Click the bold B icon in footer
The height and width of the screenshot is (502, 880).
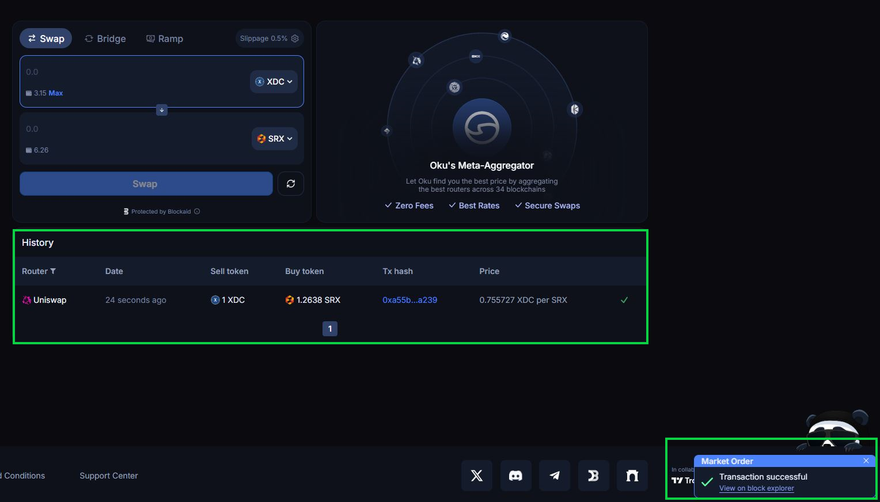point(593,476)
